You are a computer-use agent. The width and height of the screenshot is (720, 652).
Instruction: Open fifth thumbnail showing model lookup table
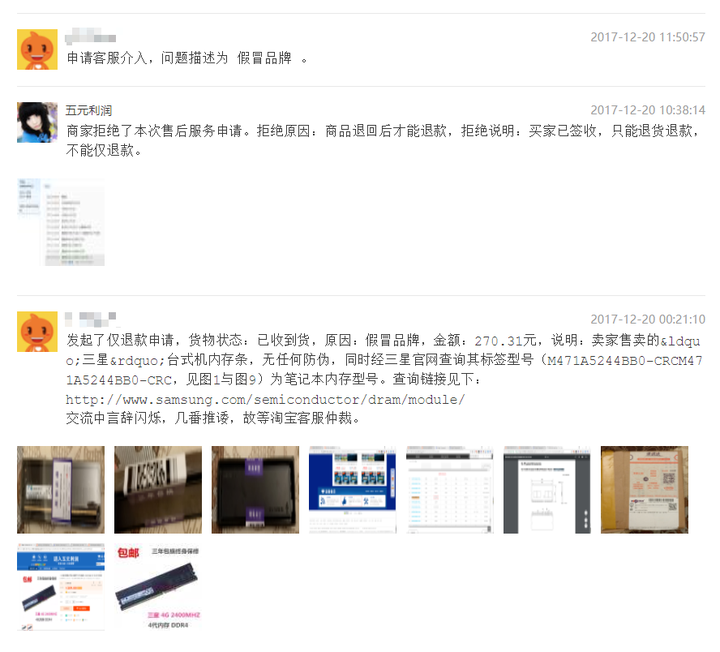coord(450,489)
